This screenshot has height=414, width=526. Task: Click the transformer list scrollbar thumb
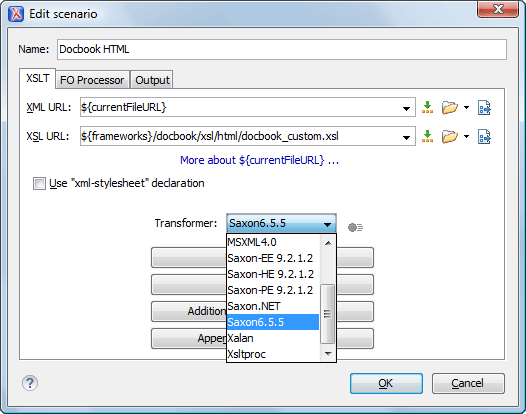327,314
